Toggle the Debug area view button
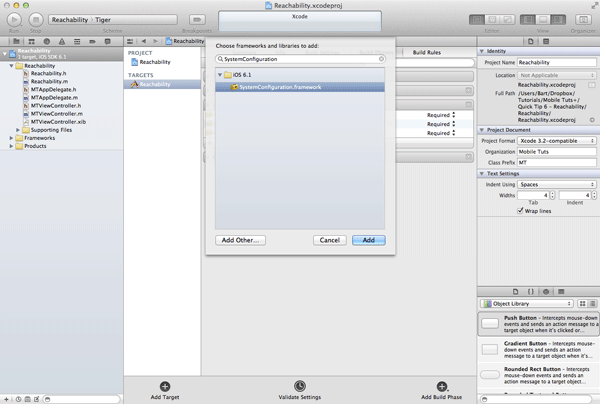Image resolution: width=600 pixels, height=404 pixels. pyautogui.click(x=543, y=20)
